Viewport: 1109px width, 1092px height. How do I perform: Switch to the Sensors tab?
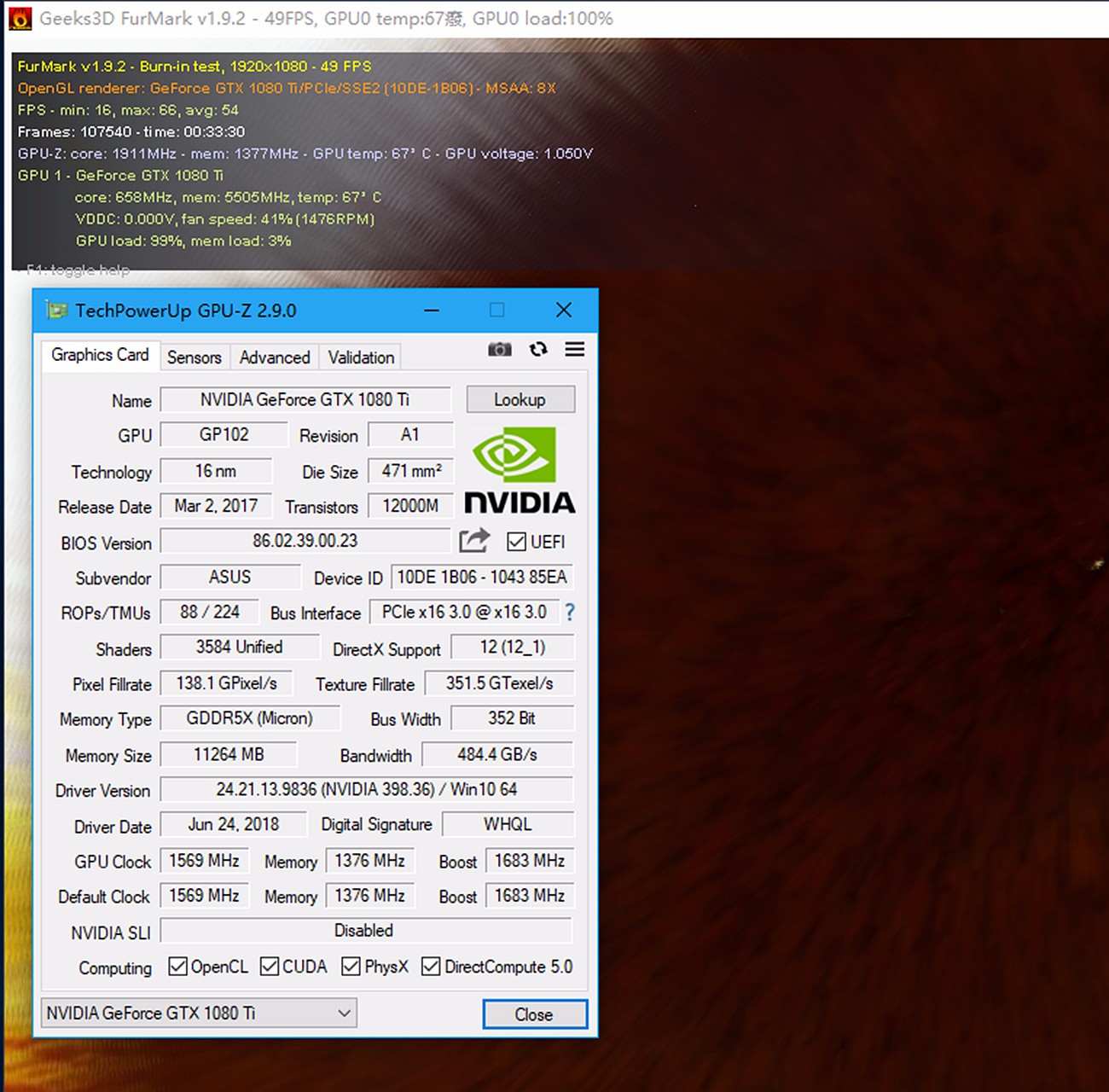pyautogui.click(x=194, y=357)
